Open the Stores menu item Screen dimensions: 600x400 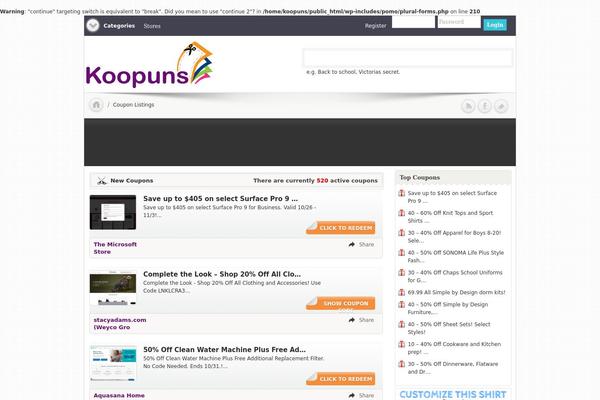coord(152,26)
